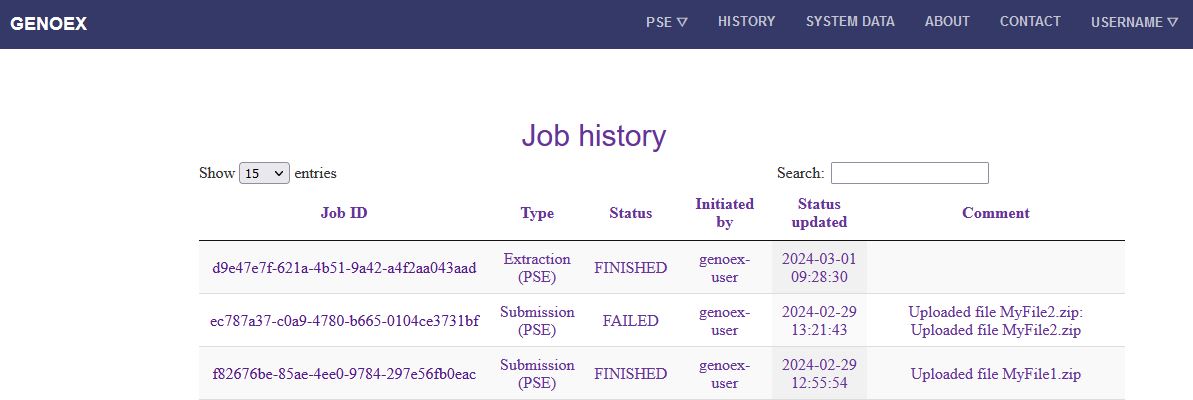This screenshot has height=400, width=1193.
Task: Open the Show entries dropdown
Action: (265, 173)
